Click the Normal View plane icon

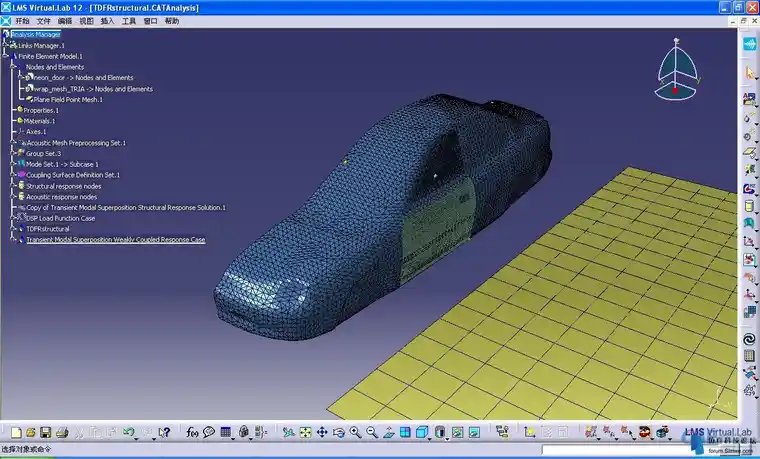389,432
